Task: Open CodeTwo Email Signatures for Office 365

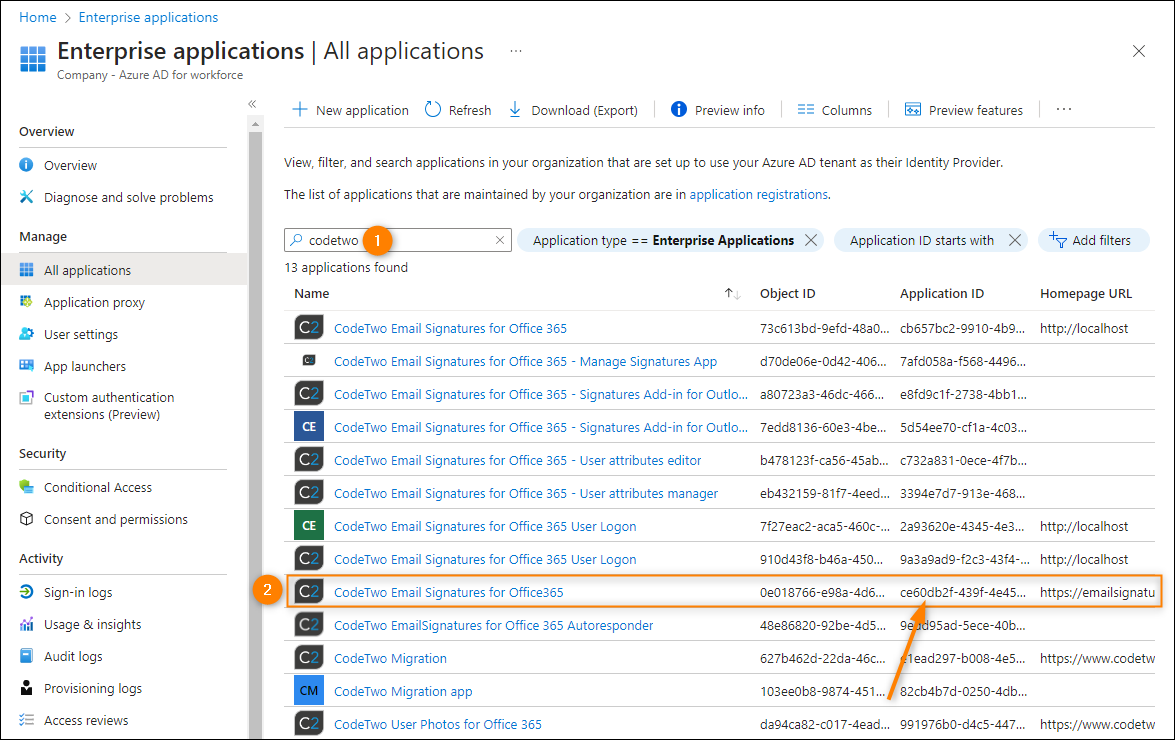Action: (x=450, y=329)
